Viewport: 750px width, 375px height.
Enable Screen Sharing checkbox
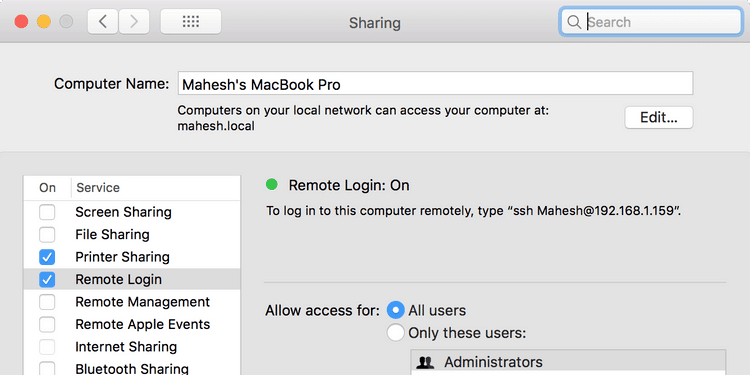point(47,212)
